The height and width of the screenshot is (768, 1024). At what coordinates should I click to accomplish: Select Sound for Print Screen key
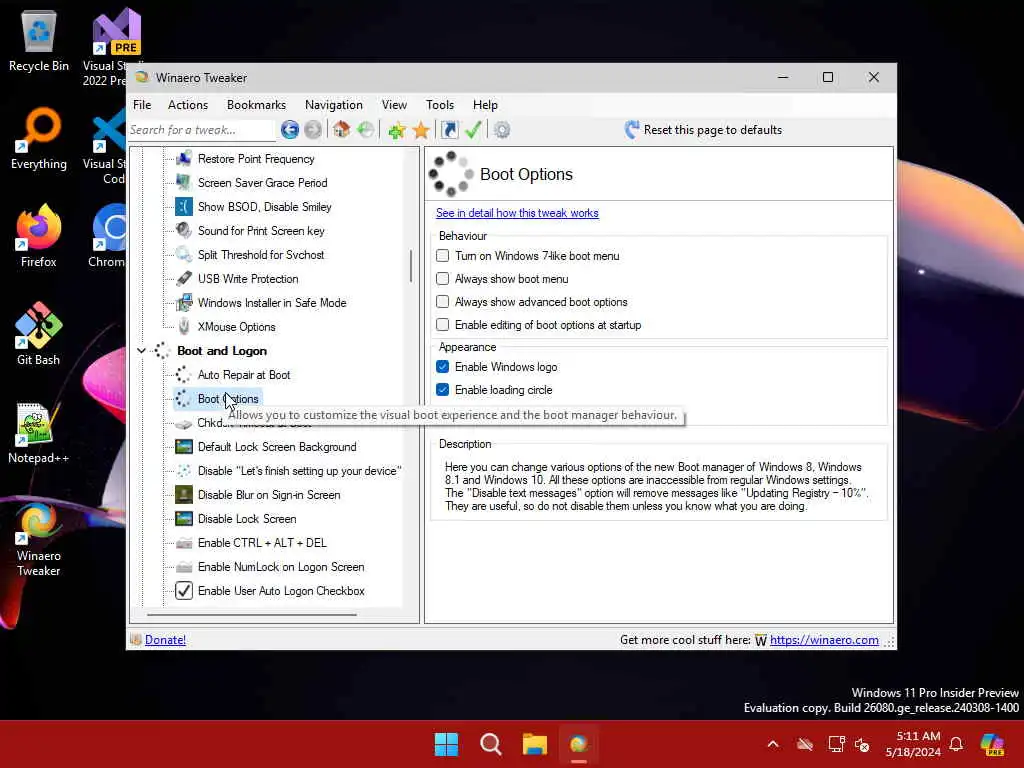[261, 231]
